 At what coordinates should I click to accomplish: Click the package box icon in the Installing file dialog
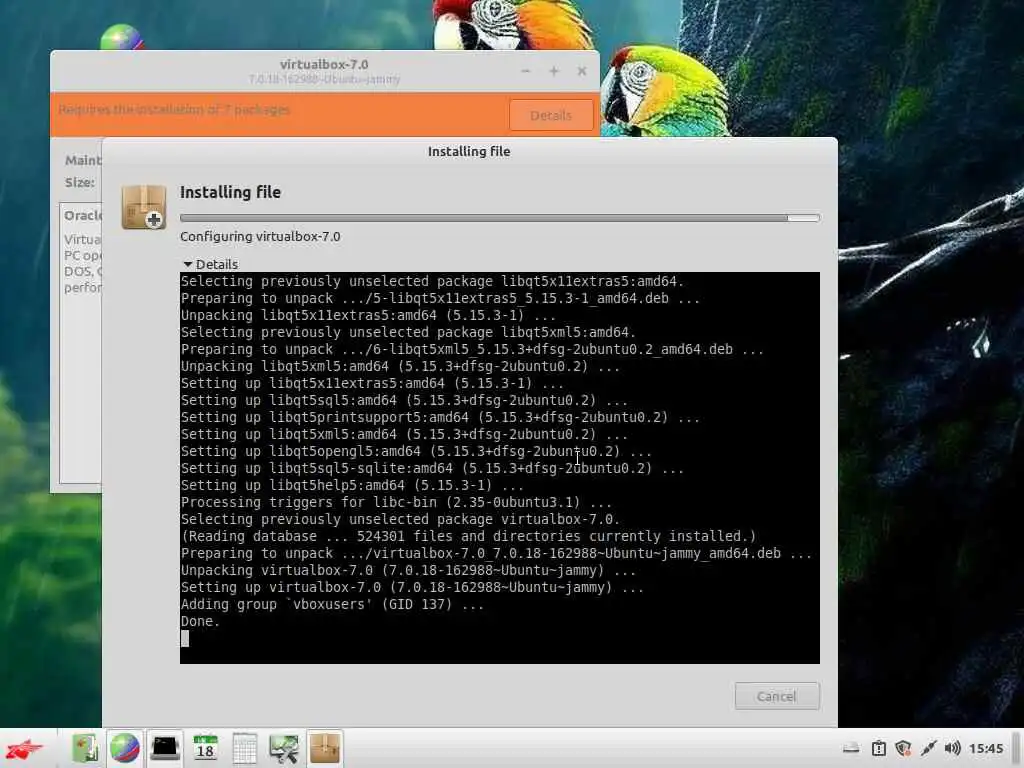pyautogui.click(x=144, y=207)
